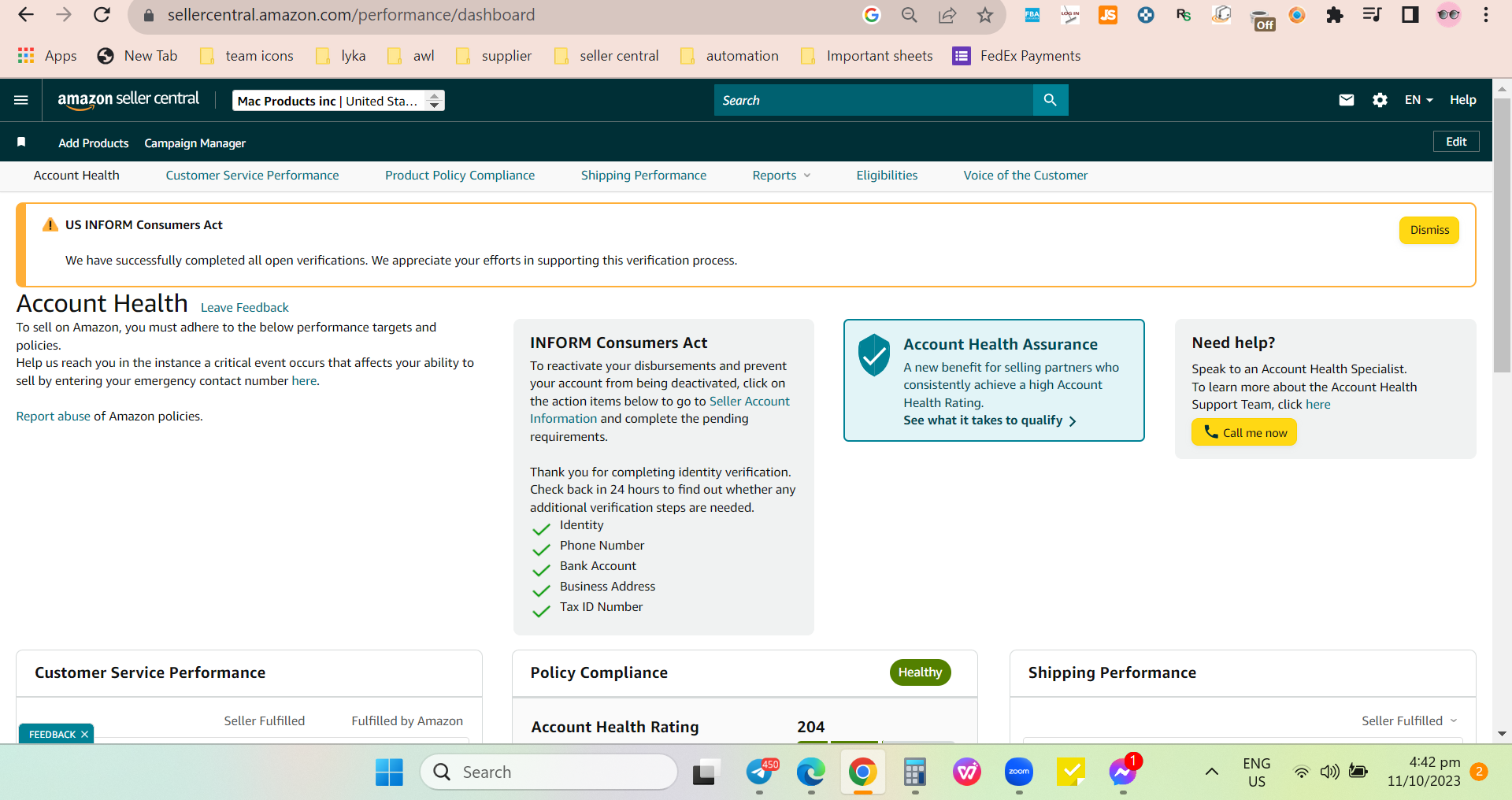Open the automation bookmark folder
Image resolution: width=1512 pixels, height=800 pixels.
pyautogui.click(x=729, y=56)
